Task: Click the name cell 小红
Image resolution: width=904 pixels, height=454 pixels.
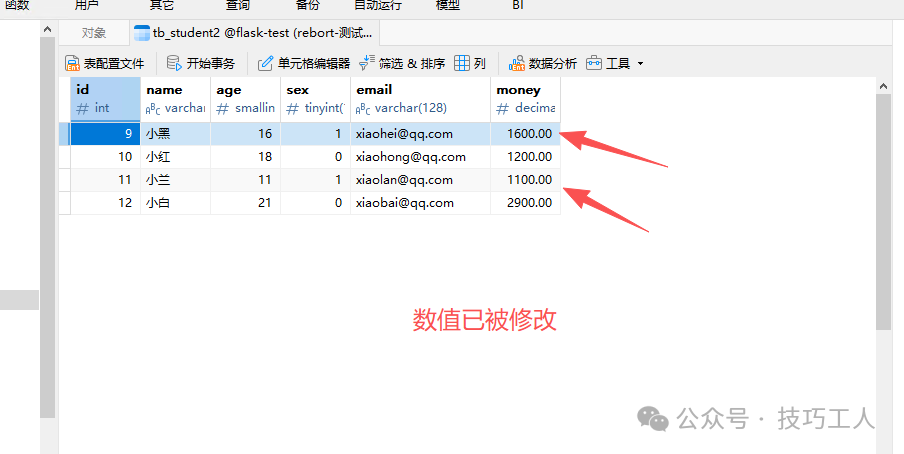Action: point(175,157)
